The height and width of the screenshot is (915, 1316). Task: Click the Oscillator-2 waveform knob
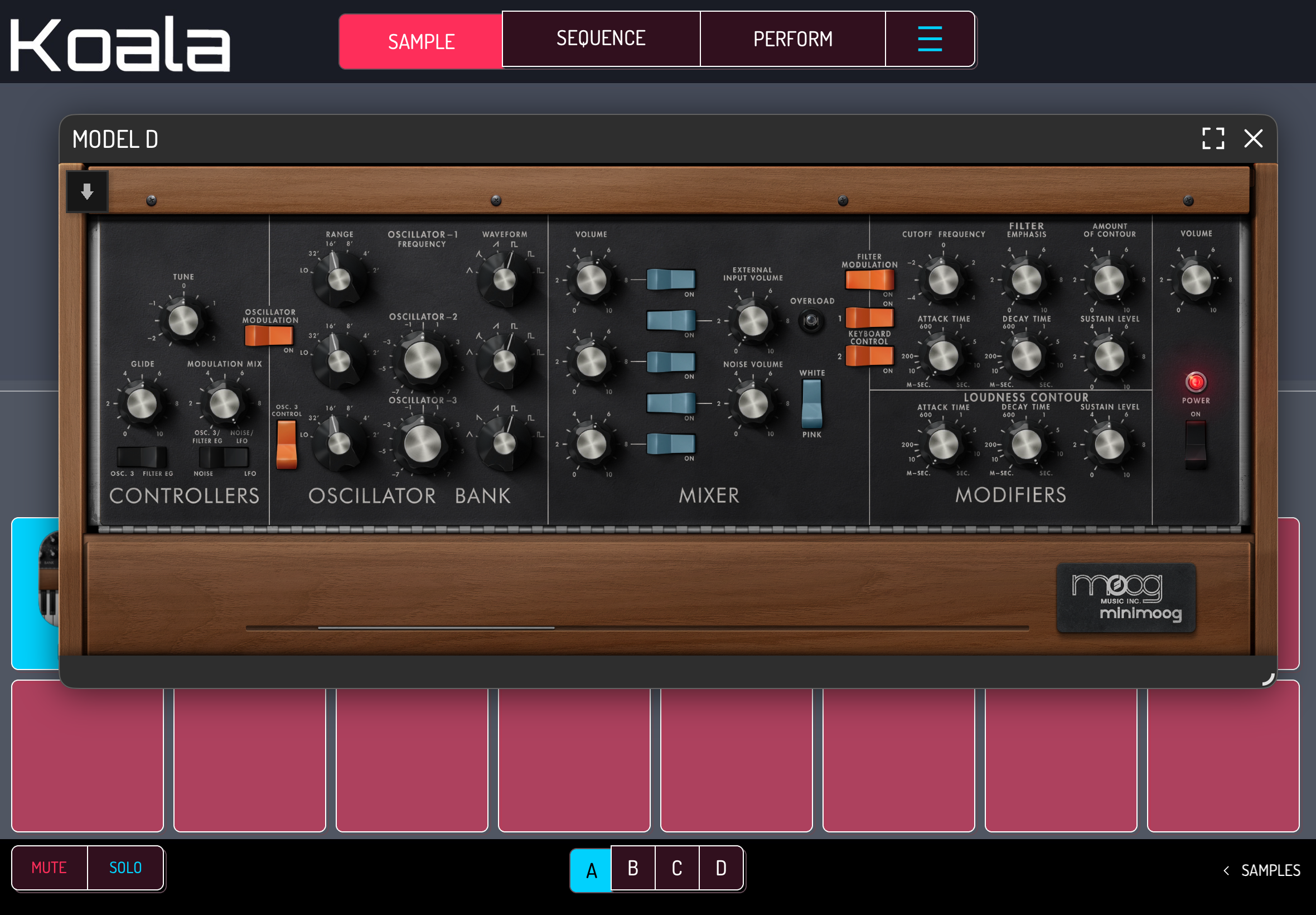coord(504,361)
